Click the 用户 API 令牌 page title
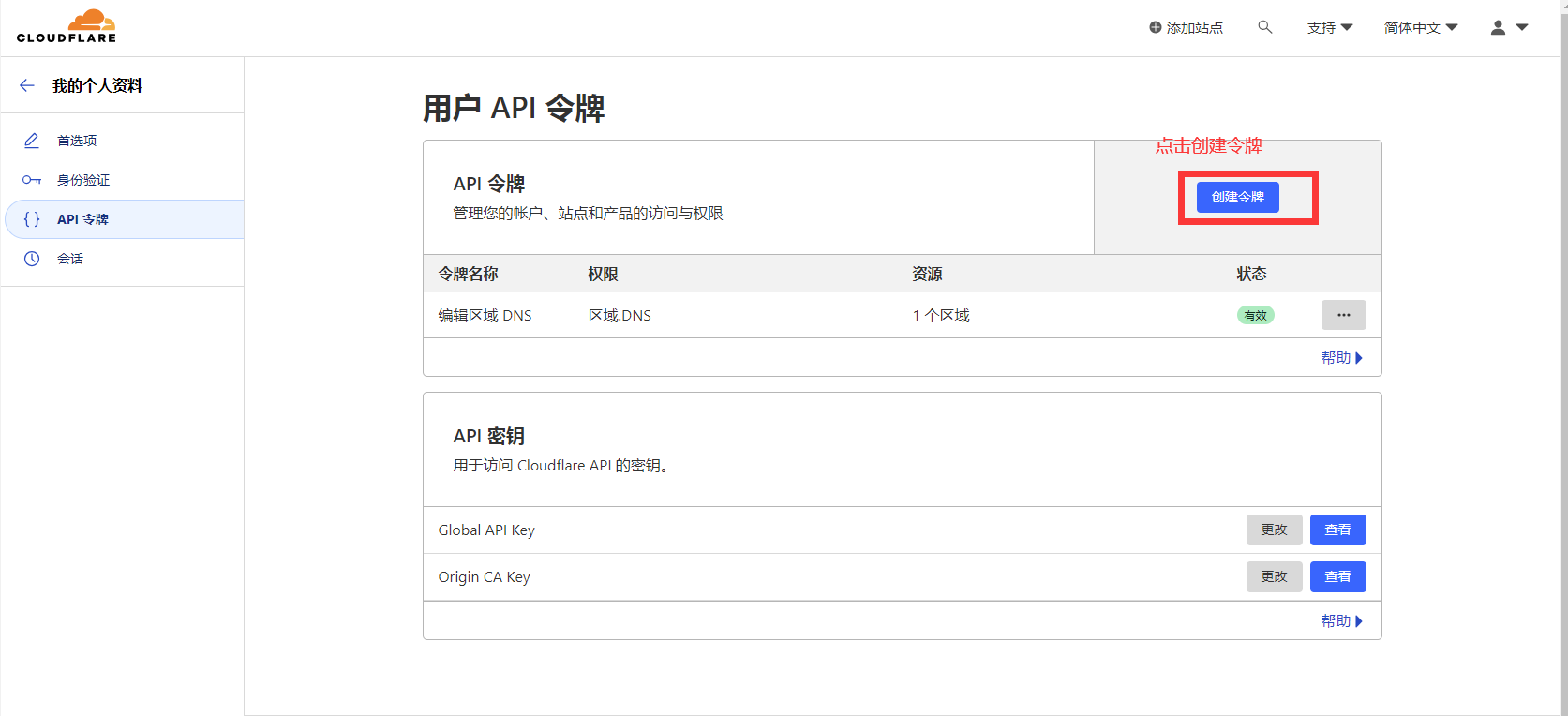The width and height of the screenshot is (1568, 716). click(x=514, y=108)
